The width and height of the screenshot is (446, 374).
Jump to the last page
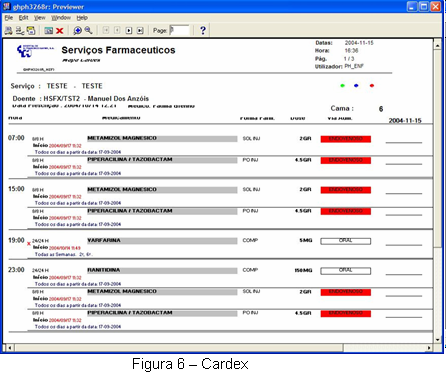coord(140,31)
